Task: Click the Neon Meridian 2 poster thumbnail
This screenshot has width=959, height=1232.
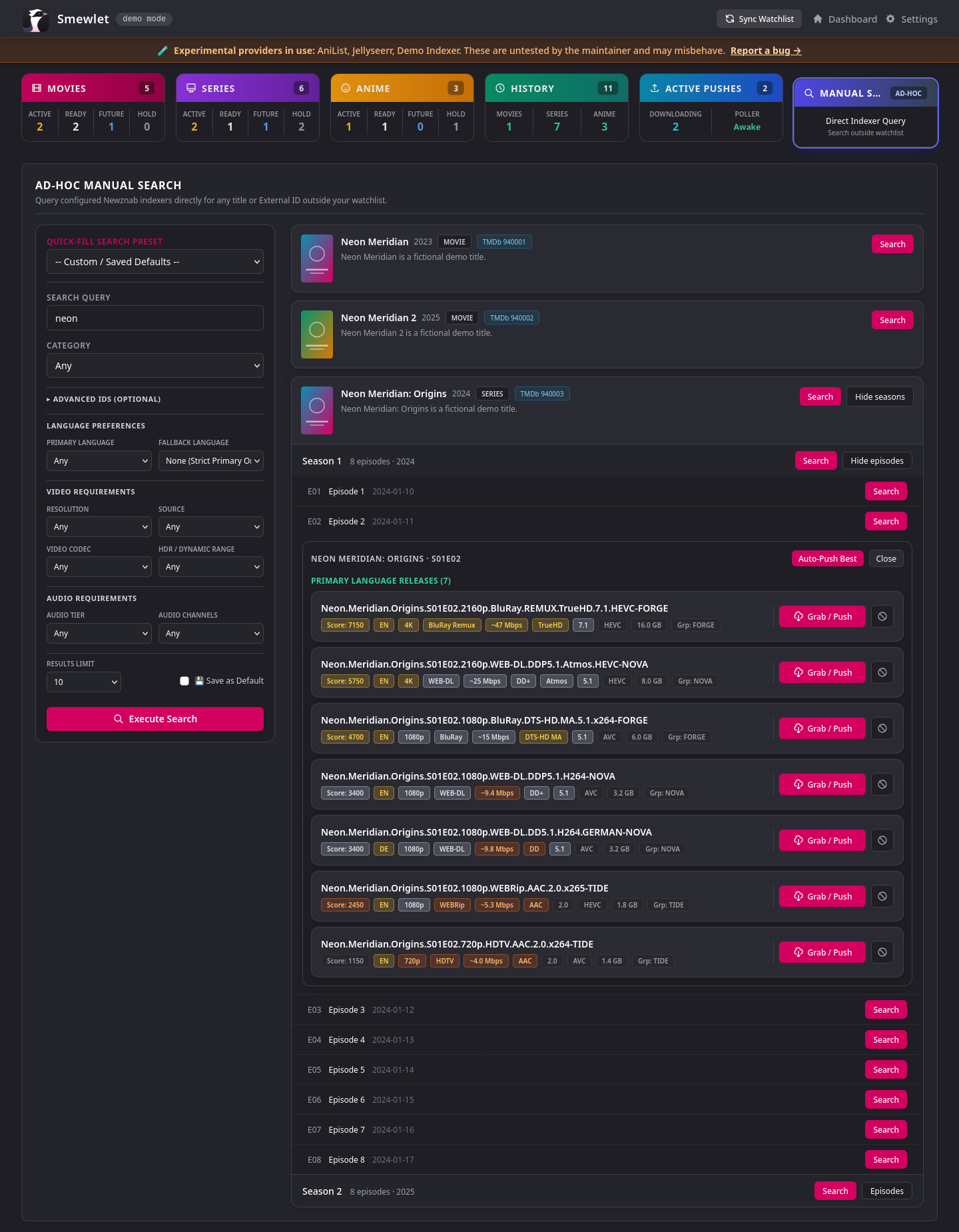Action: point(317,334)
